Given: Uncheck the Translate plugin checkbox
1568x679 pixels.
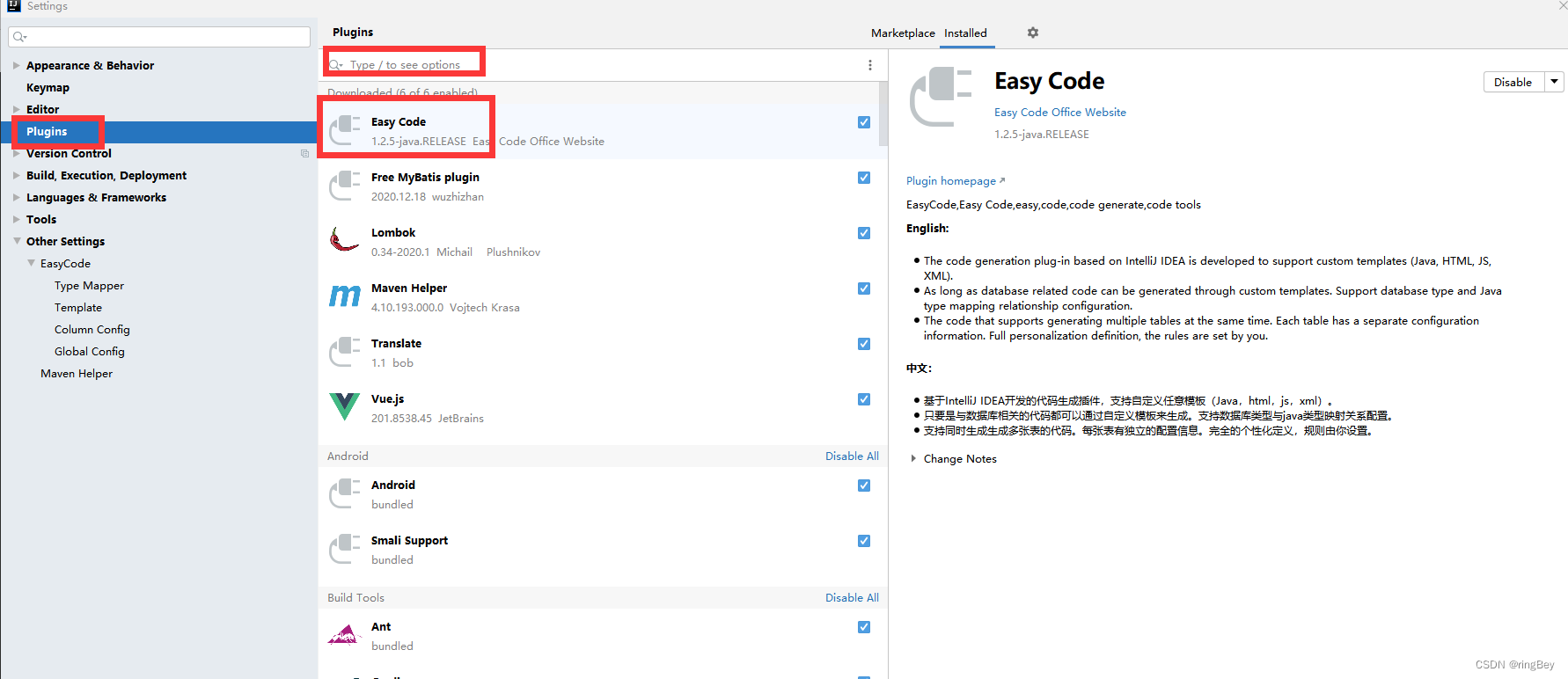Looking at the screenshot, I should tap(864, 344).
